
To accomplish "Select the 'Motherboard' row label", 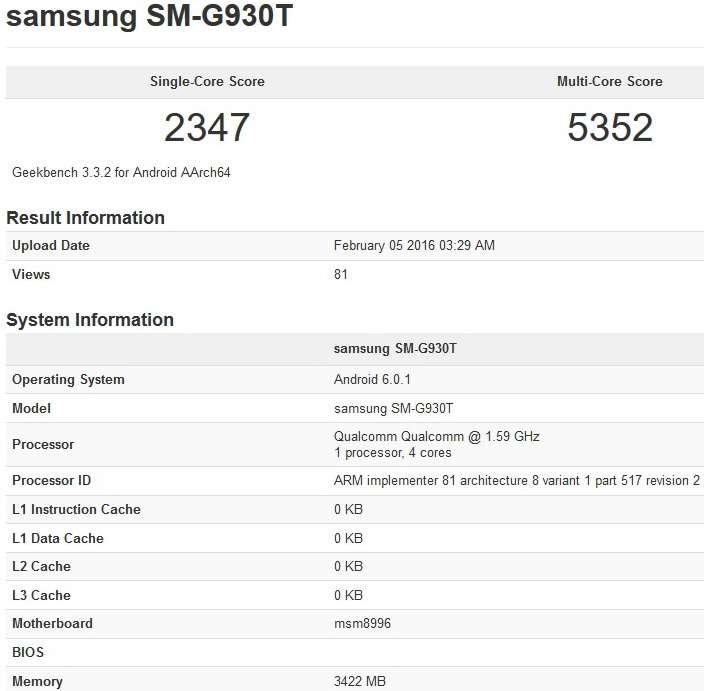I will click(x=53, y=624).
